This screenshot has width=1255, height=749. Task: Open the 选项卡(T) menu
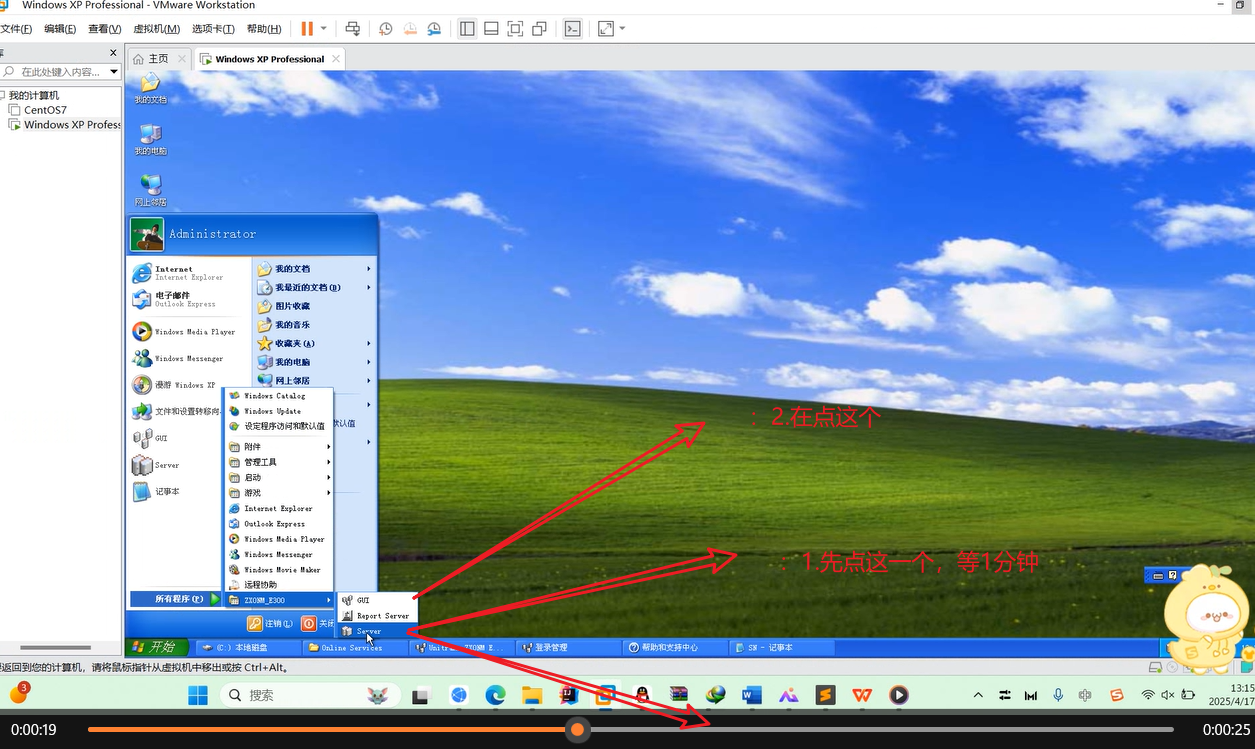213,29
